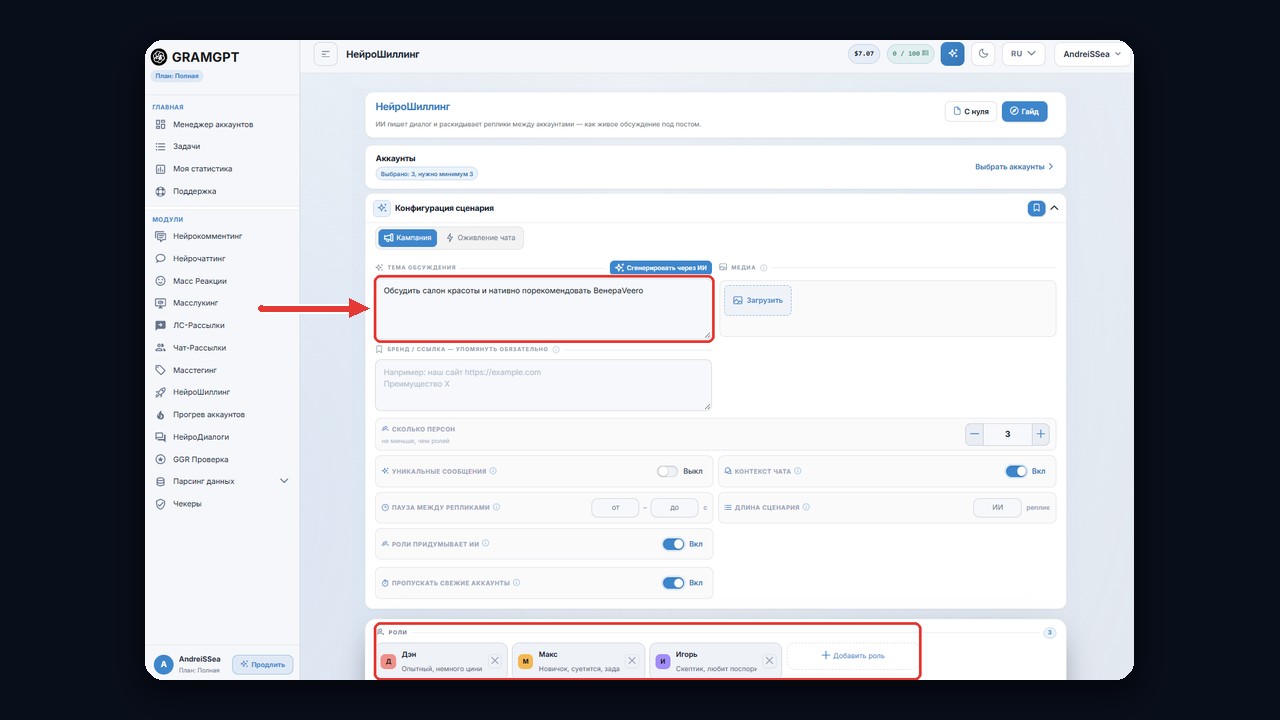1280x720 pixels.
Task: Click the Длина сценария input field
Action: 997,508
